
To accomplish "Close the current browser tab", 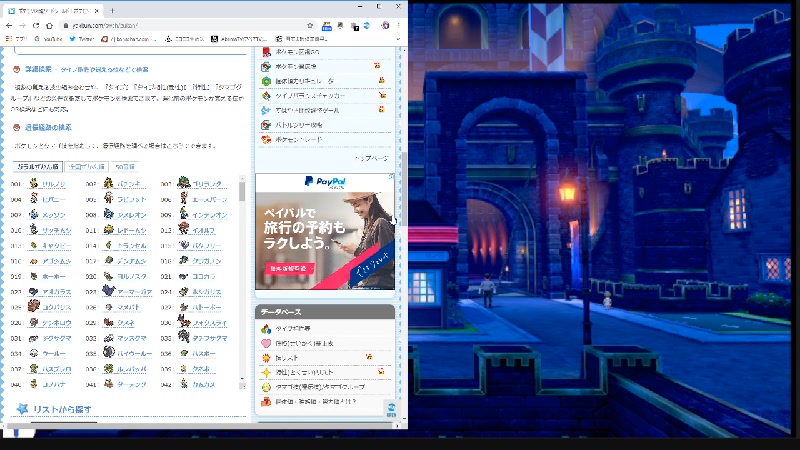I will 97,10.
